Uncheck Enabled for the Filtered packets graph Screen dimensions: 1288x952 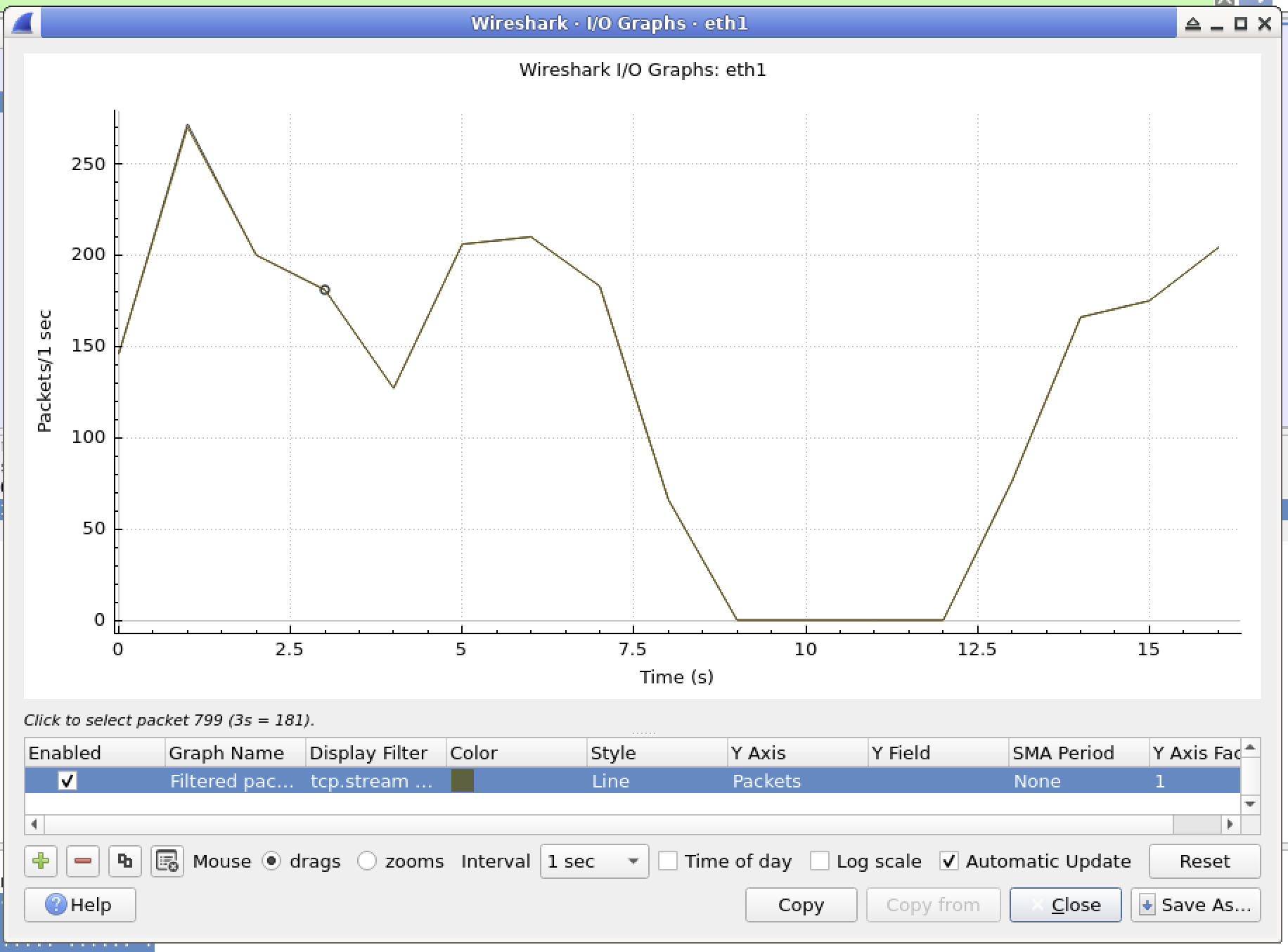point(67,781)
